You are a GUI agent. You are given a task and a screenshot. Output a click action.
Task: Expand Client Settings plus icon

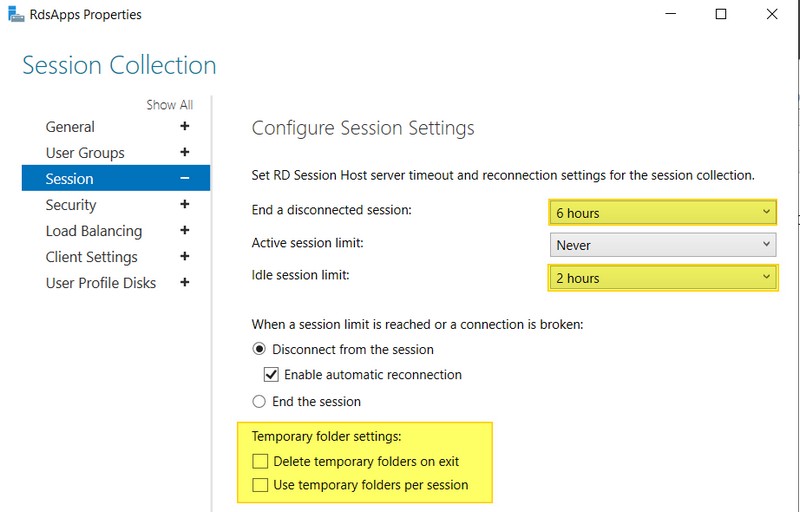(x=184, y=257)
